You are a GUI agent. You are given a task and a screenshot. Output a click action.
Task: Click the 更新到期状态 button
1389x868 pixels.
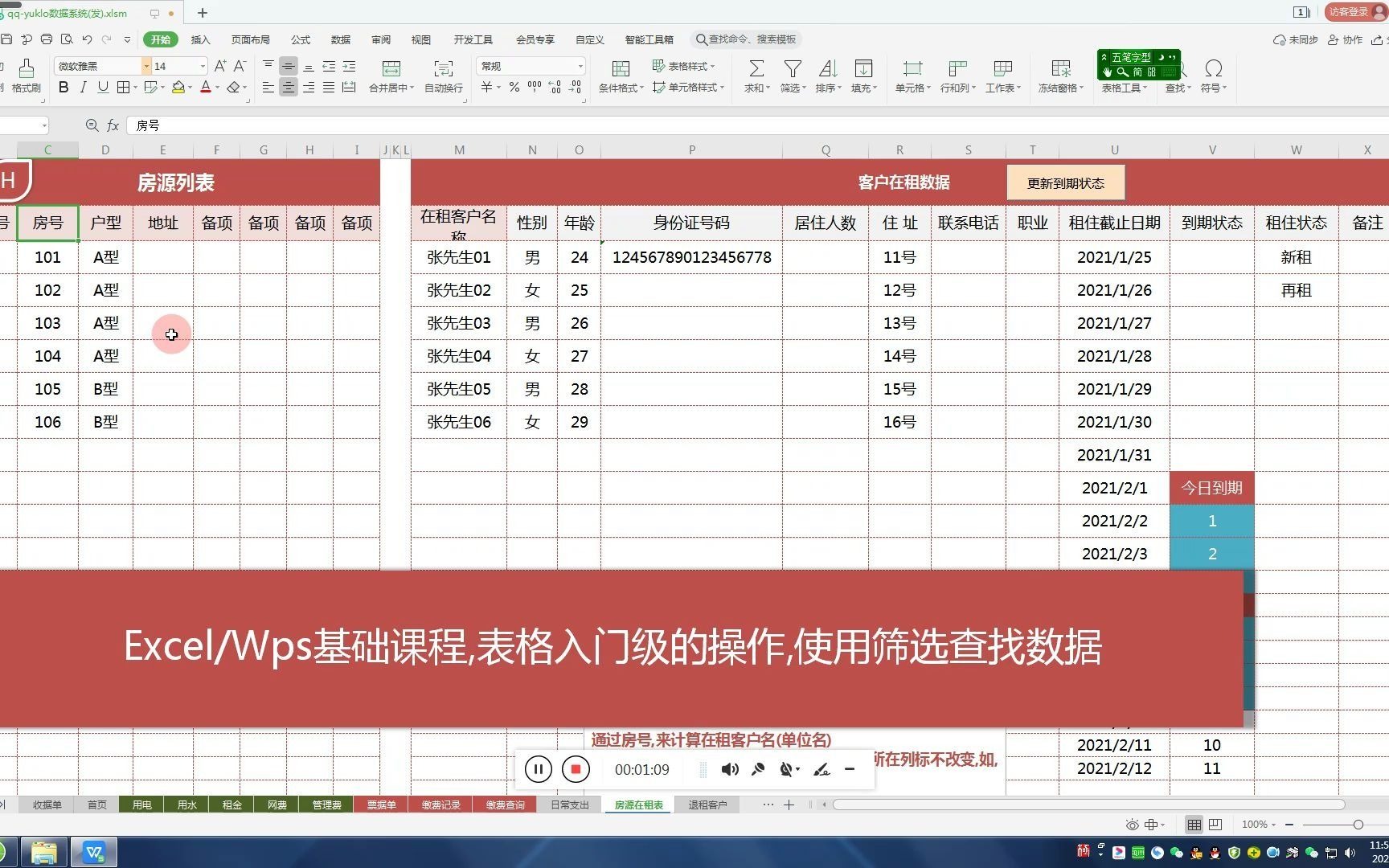[1065, 182]
